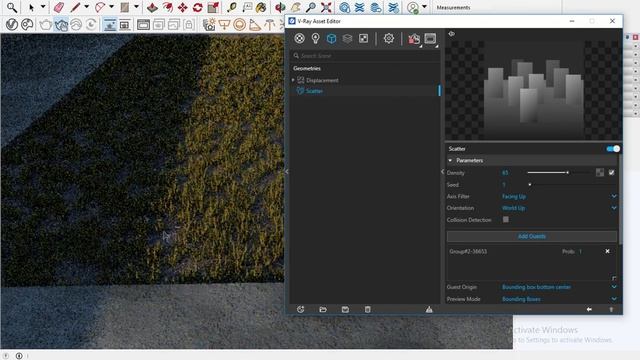The image size is (640, 360).
Task: Edit Prob value for Group#2-38653
Action: [581, 251]
